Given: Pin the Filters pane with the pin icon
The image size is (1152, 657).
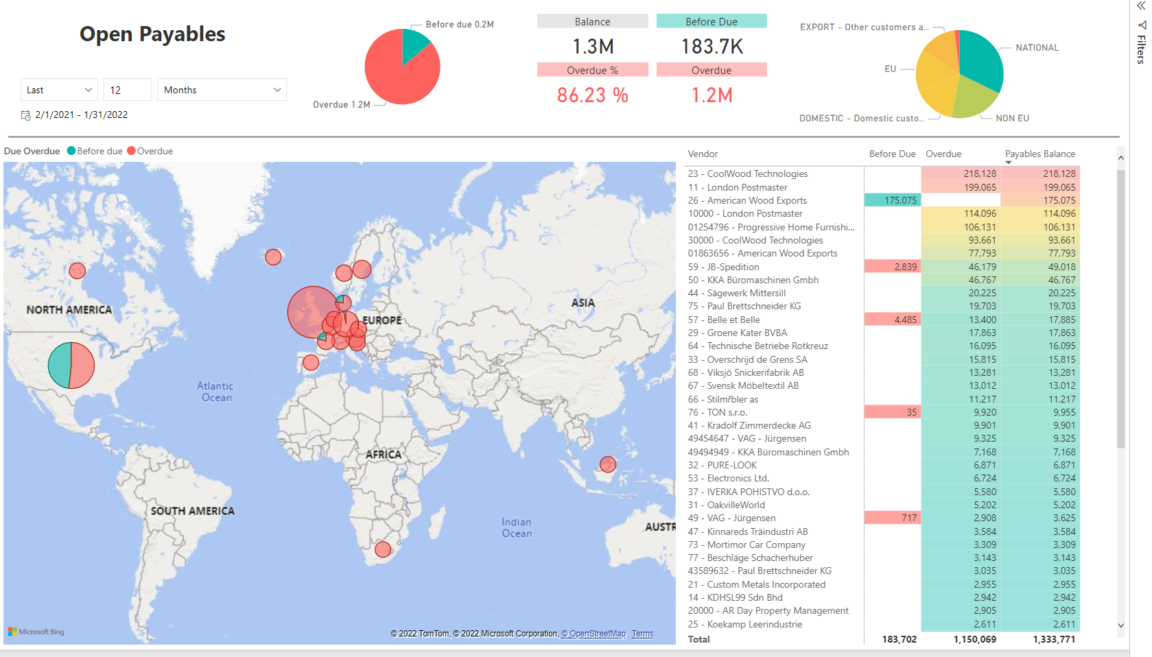Looking at the screenshot, I should point(1141,26).
